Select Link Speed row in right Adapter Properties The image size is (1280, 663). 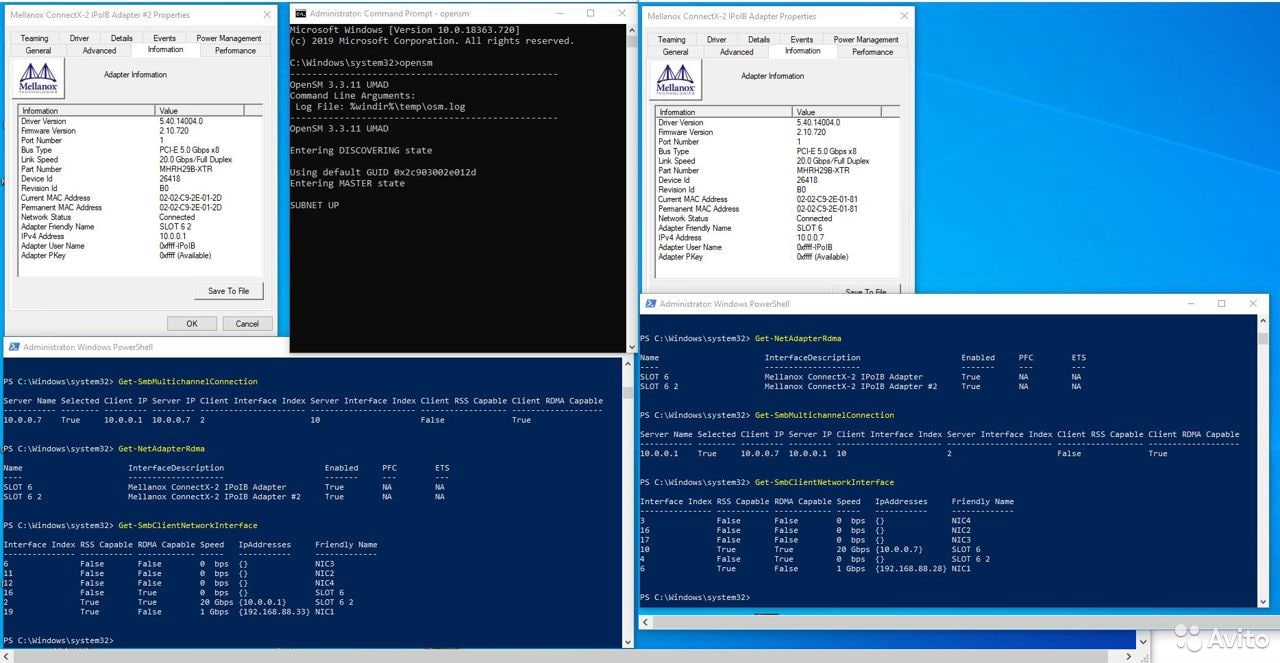click(777, 161)
